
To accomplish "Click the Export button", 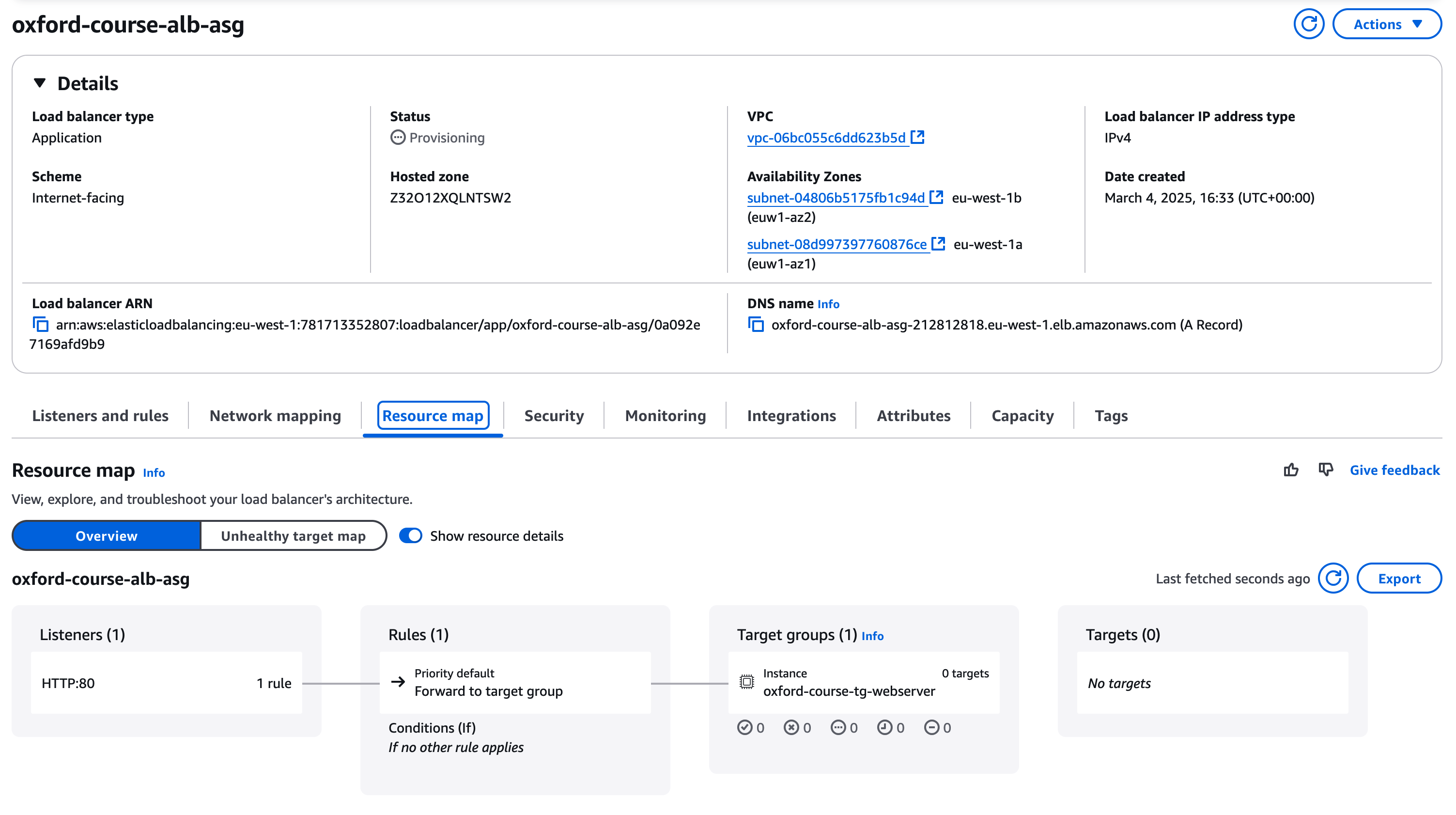I will coord(1398,578).
